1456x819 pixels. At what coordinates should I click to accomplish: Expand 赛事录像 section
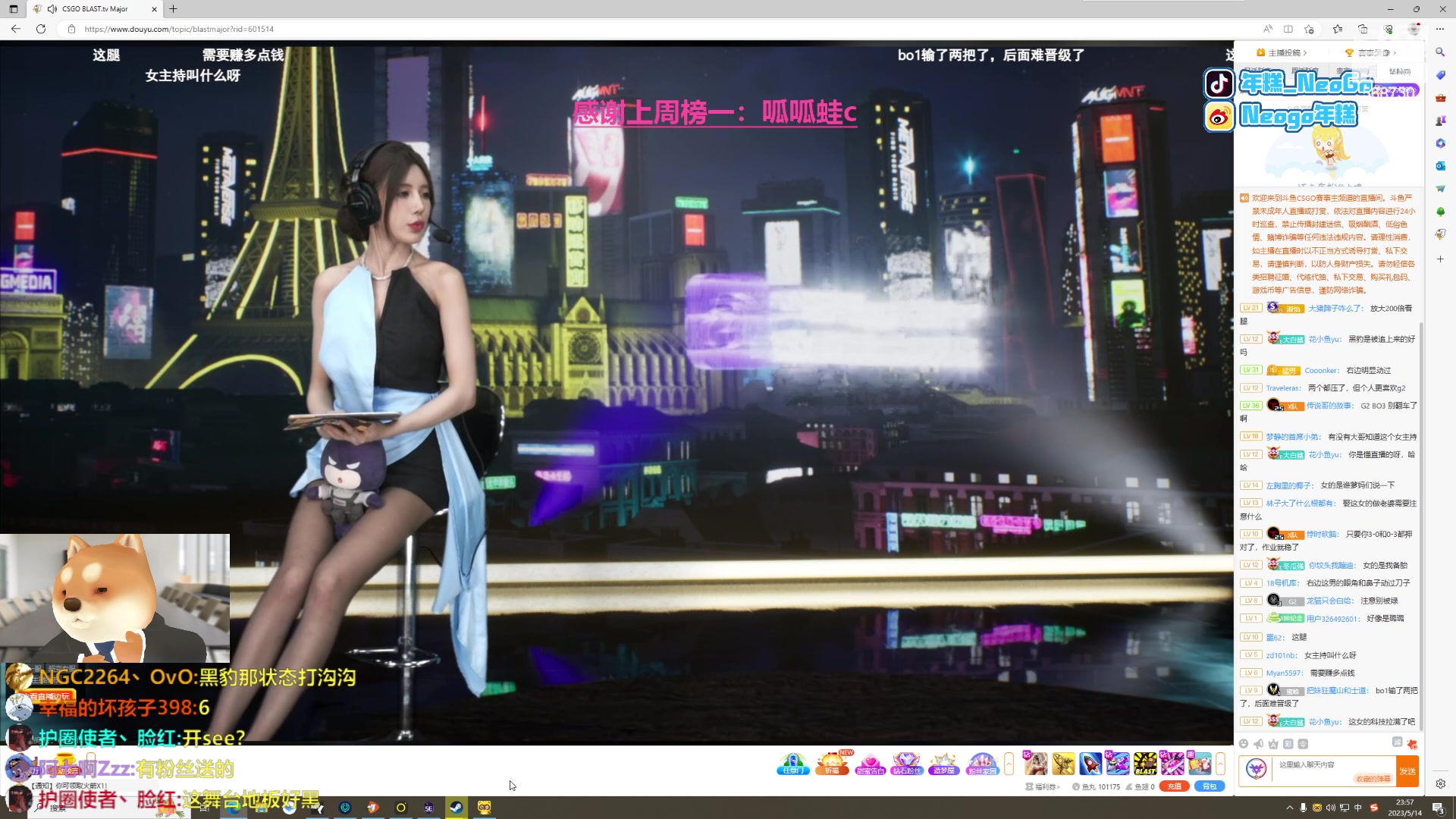point(1370,53)
